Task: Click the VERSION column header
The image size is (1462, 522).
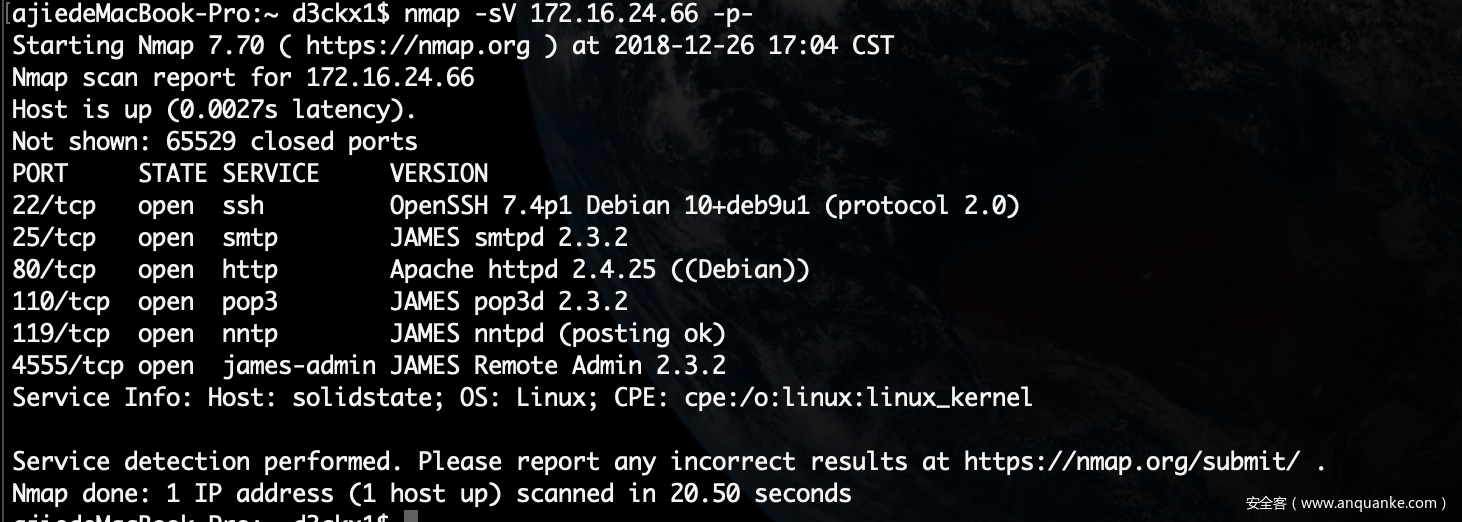Action: tap(439, 174)
